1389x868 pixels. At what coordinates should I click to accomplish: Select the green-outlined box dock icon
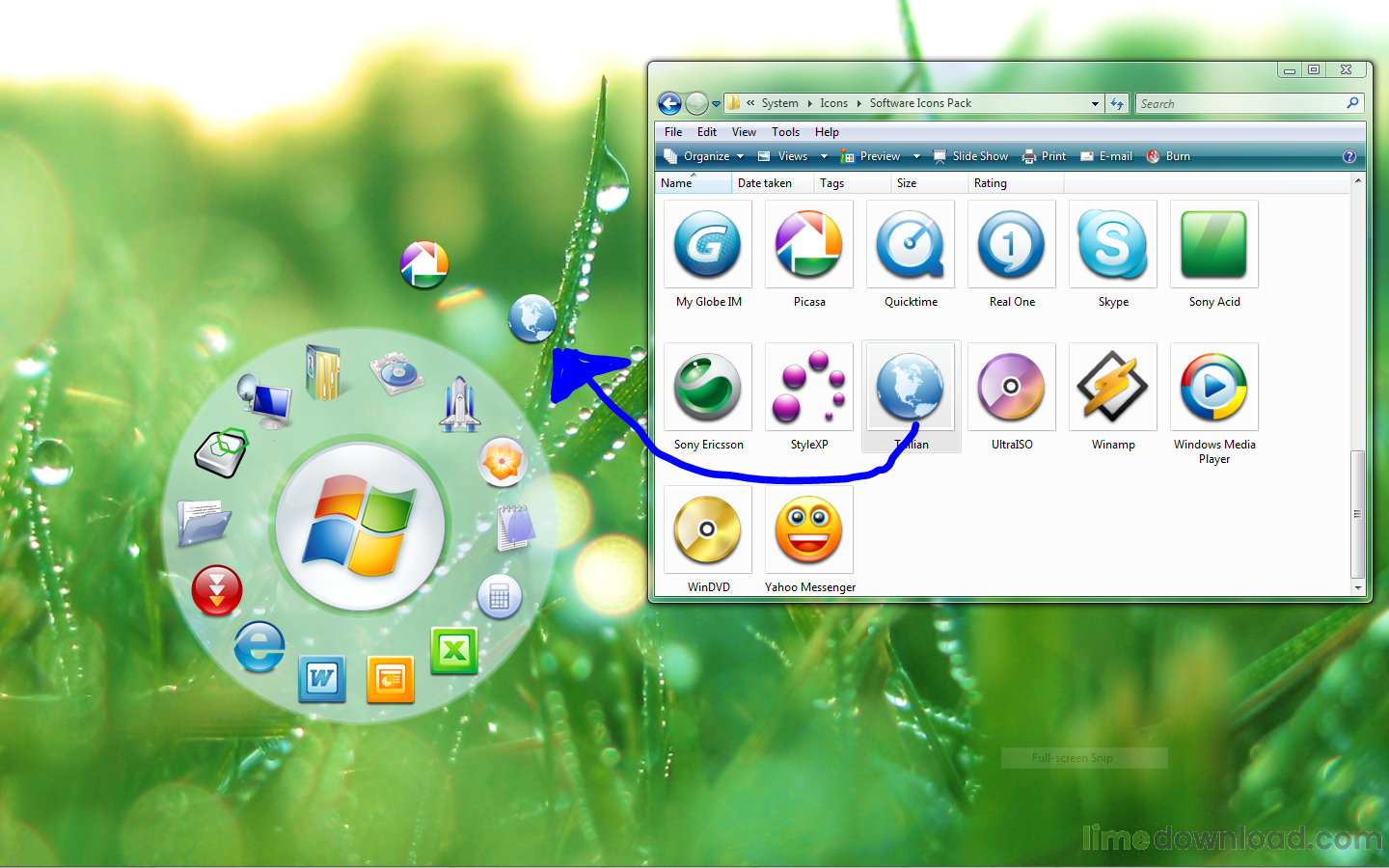click(x=221, y=453)
